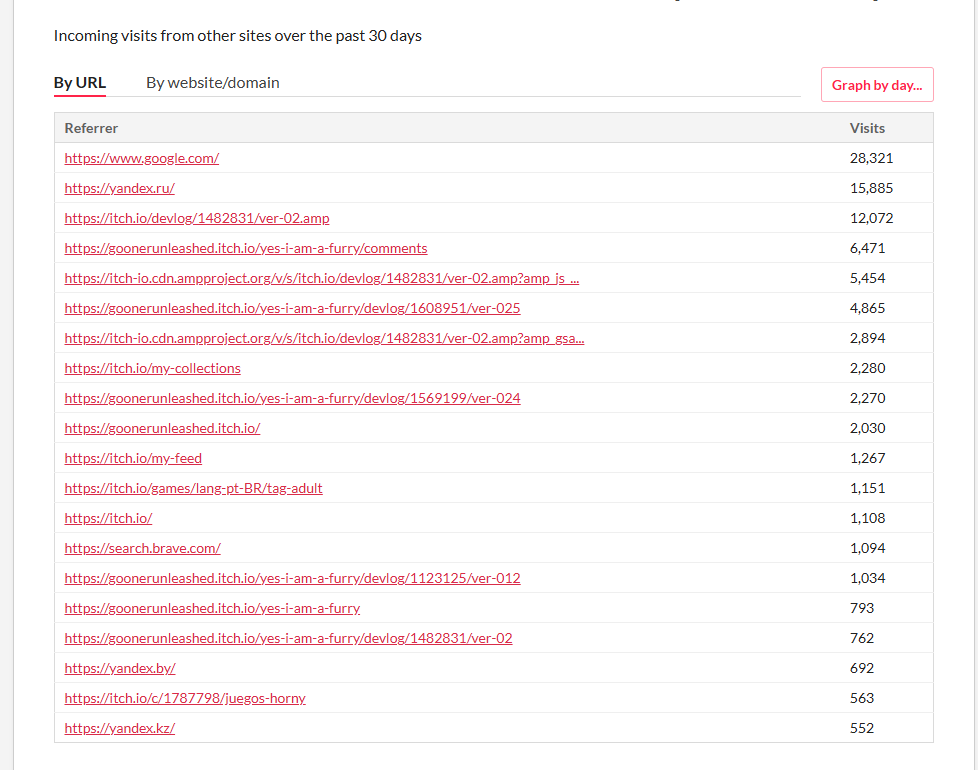Open the devlog/1608951/ver-025 referrer link
The width and height of the screenshot is (978, 770).
pos(293,308)
